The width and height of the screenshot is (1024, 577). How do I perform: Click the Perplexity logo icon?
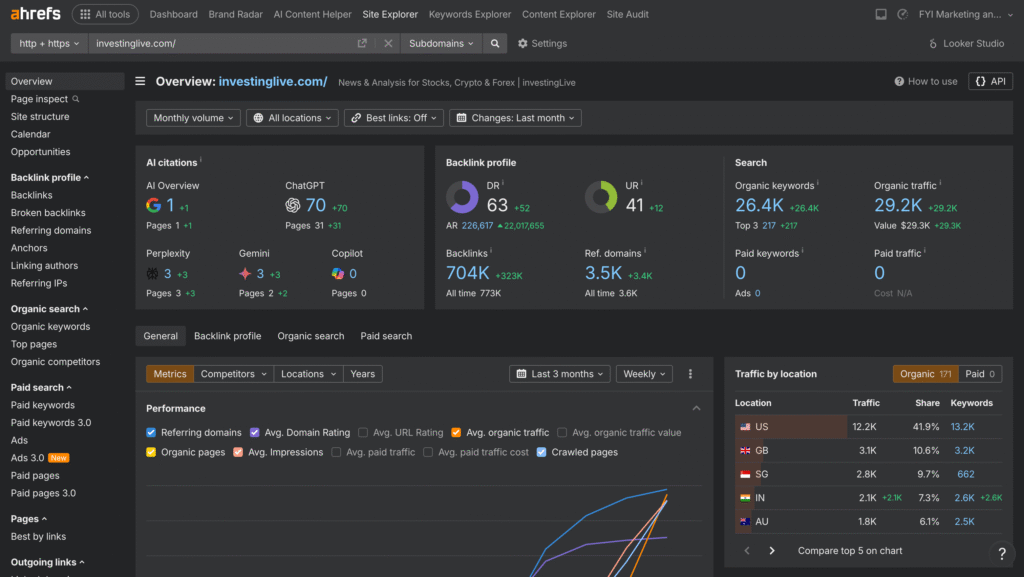(152, 273)
